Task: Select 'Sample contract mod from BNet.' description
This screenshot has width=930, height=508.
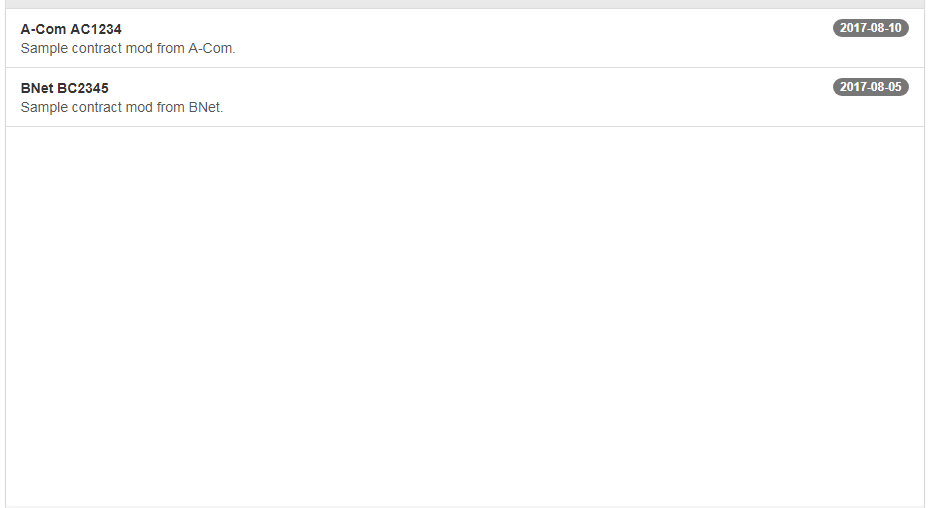Action: [122, 107]
